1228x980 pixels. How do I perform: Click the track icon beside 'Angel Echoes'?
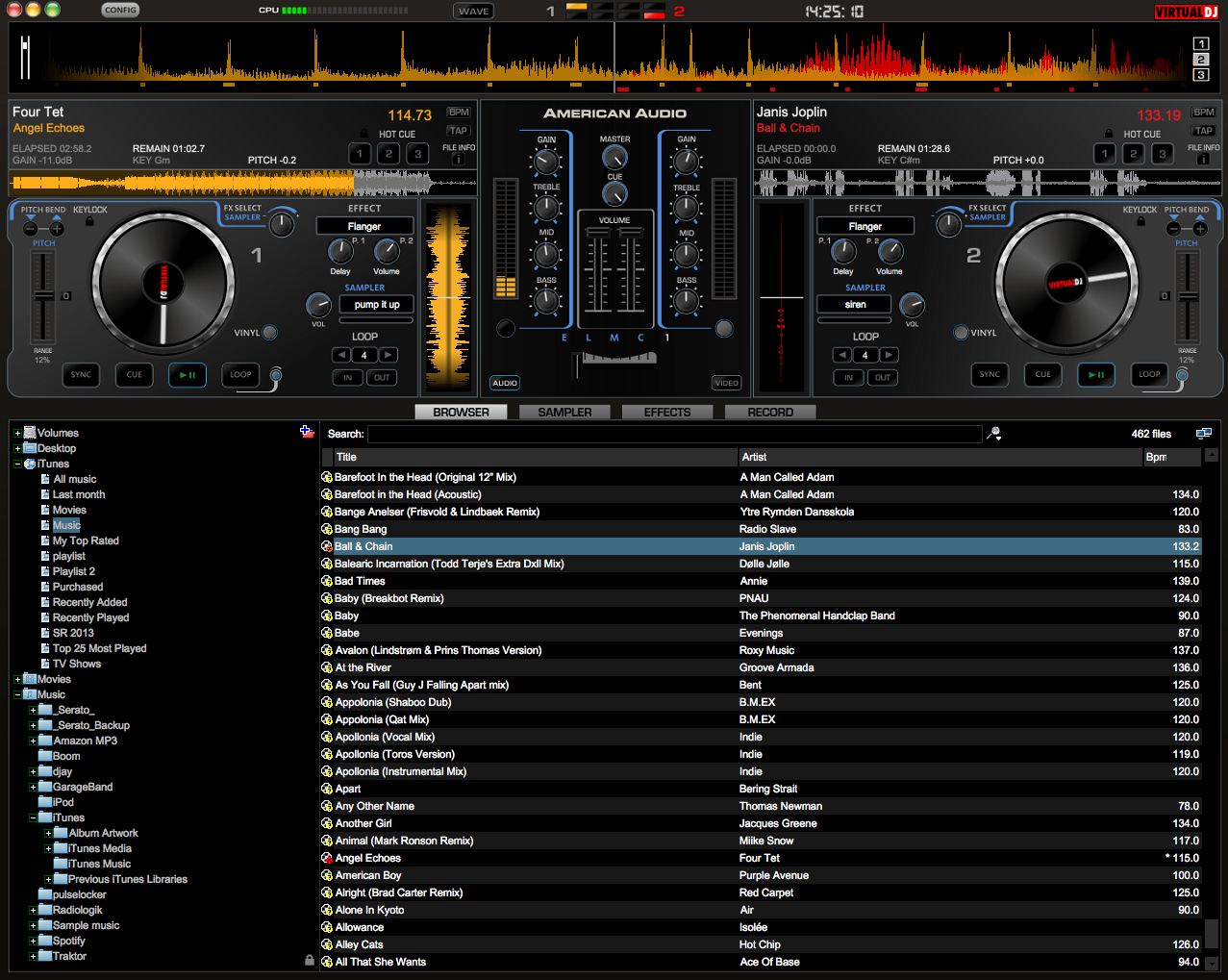[x=327, y=858]
